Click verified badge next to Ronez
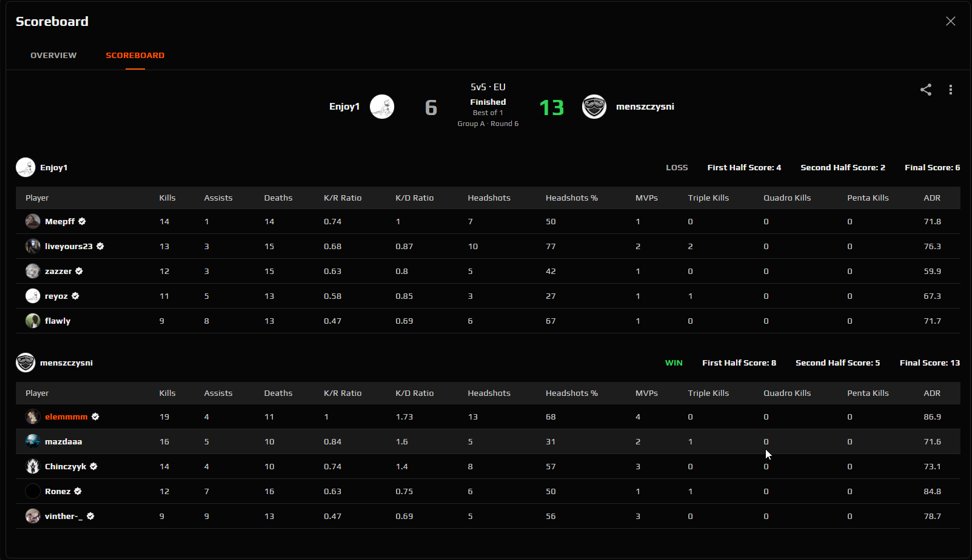972x560 pixels. tap(77, 491)
